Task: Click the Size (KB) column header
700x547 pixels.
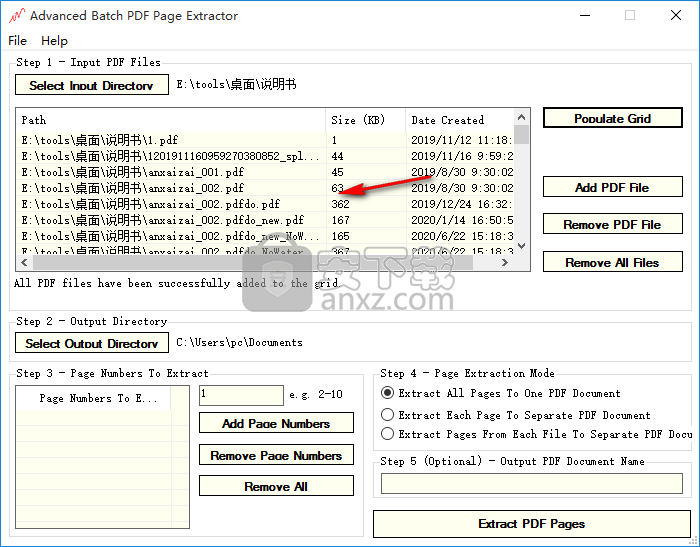Action: tap(366, 120)
